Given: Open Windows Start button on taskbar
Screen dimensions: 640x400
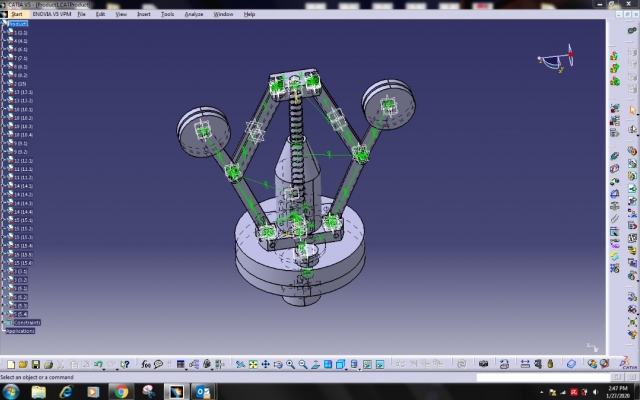Looking at the screenshot, I should pyautogui.click(x=11, y=392).
